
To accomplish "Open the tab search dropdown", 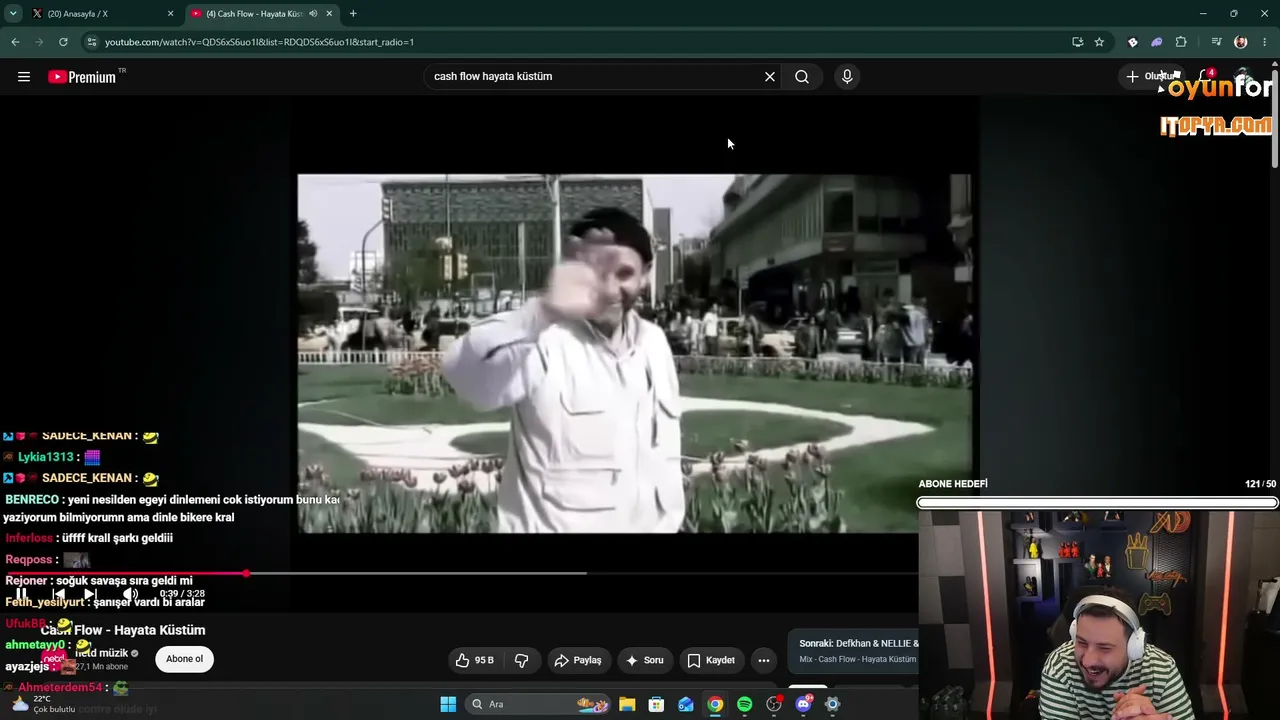I will 13,14.
